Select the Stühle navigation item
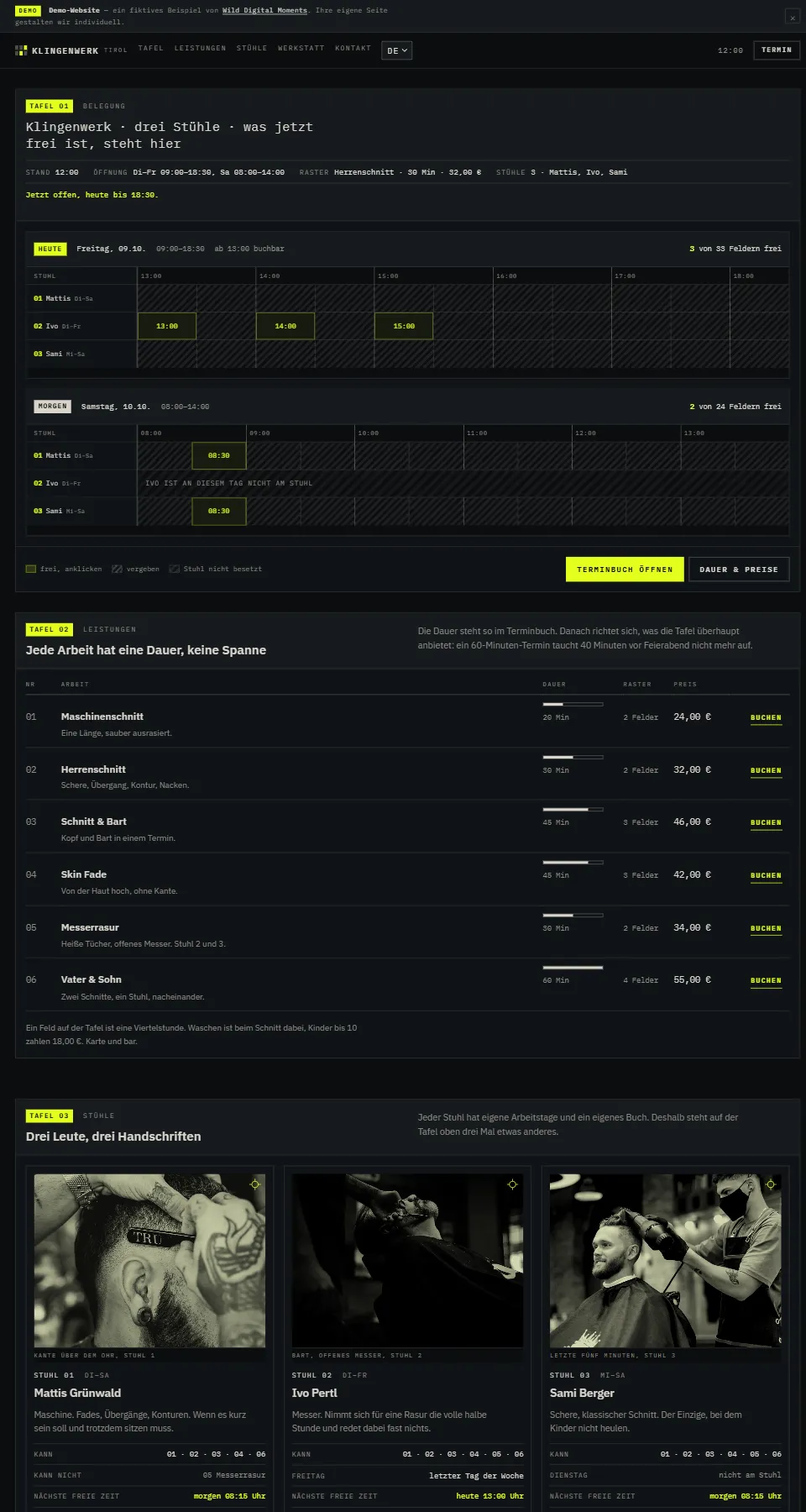The image size is (806, 1512). point(252,49)
